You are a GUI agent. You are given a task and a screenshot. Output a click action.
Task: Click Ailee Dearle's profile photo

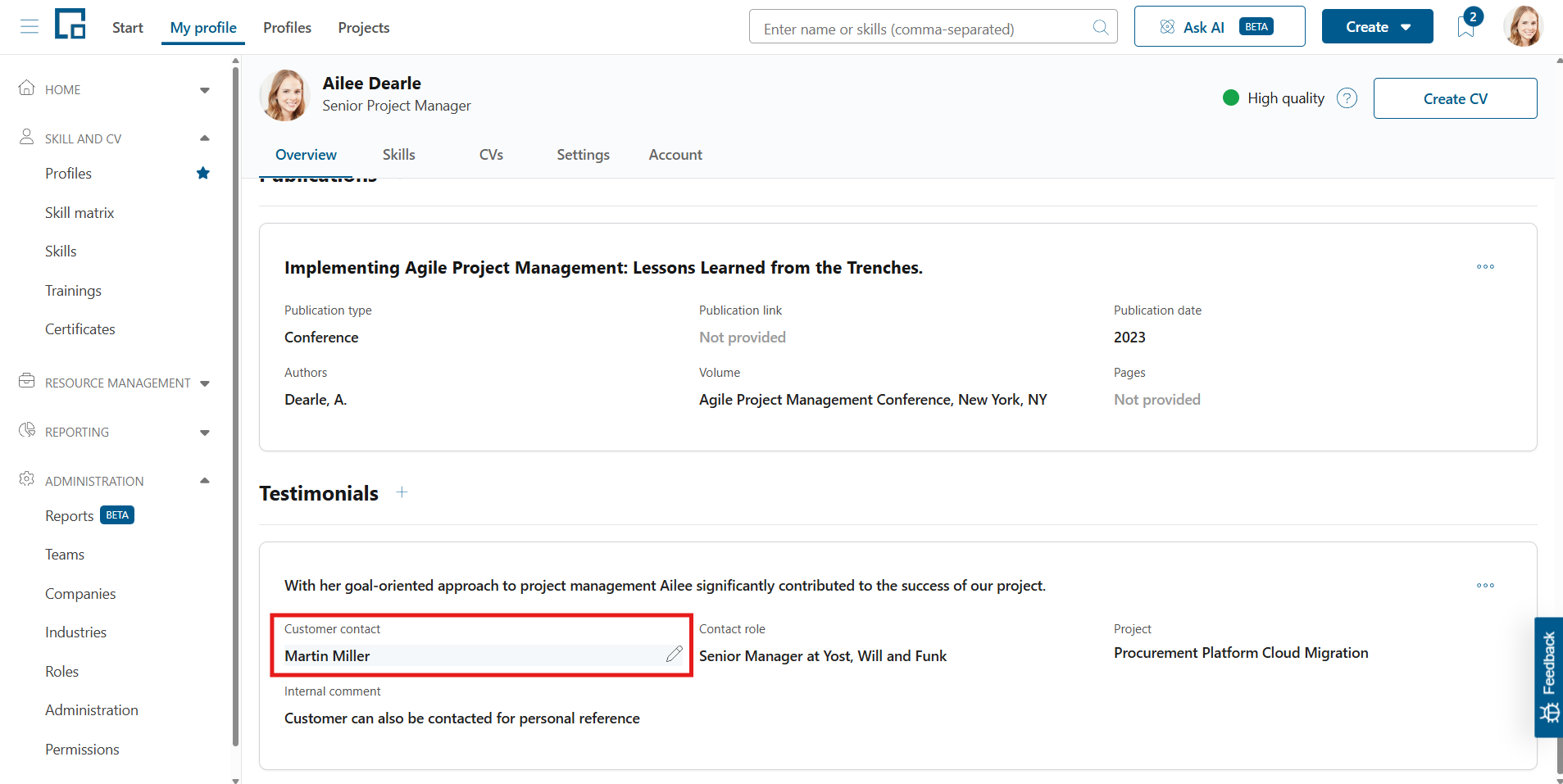point(284,95)
